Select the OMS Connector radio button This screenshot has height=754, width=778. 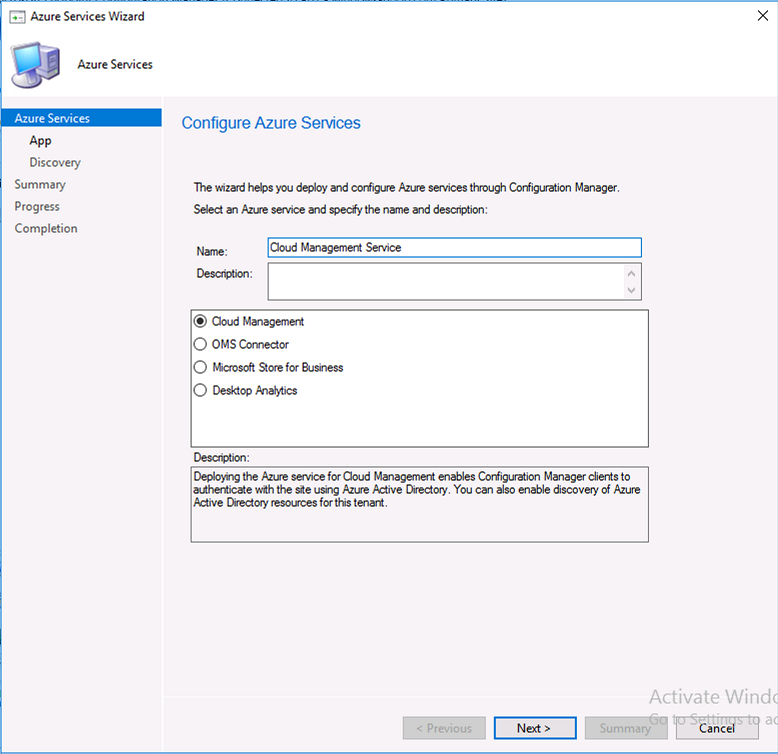200,344
